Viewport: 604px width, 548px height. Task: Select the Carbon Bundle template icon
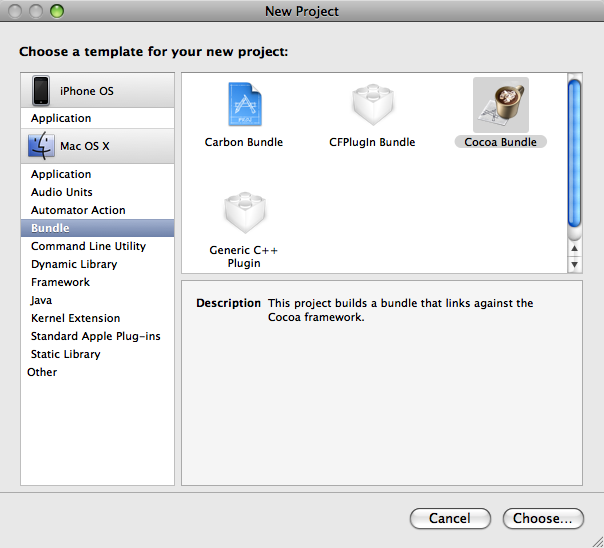[x=244, y=106]
